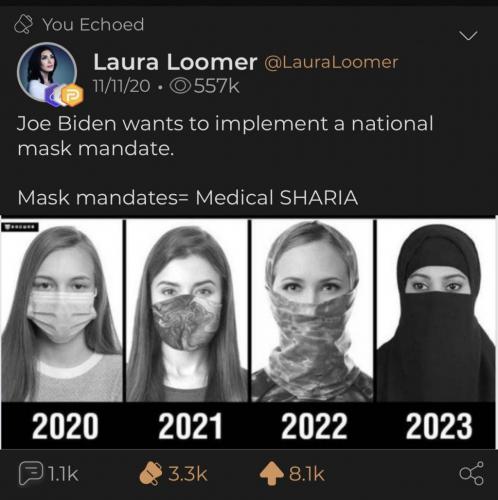Screen dimensions: 498x500
Task: Open the 2022 neck gaiter image panel
Action: click(312, 311)
